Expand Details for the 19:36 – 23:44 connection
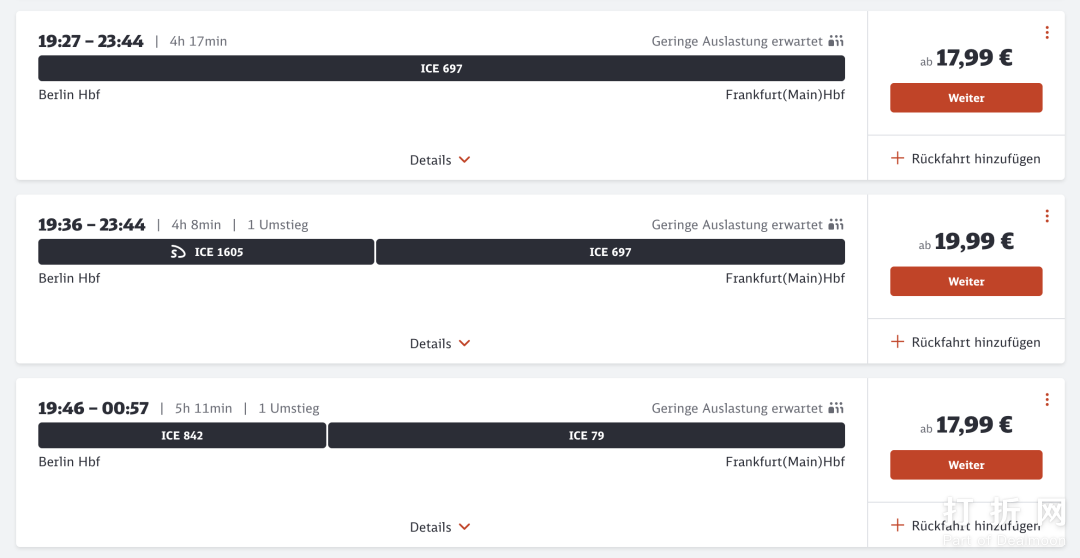The height and width of the screenshot is (558, 1080). coord(440,343)
